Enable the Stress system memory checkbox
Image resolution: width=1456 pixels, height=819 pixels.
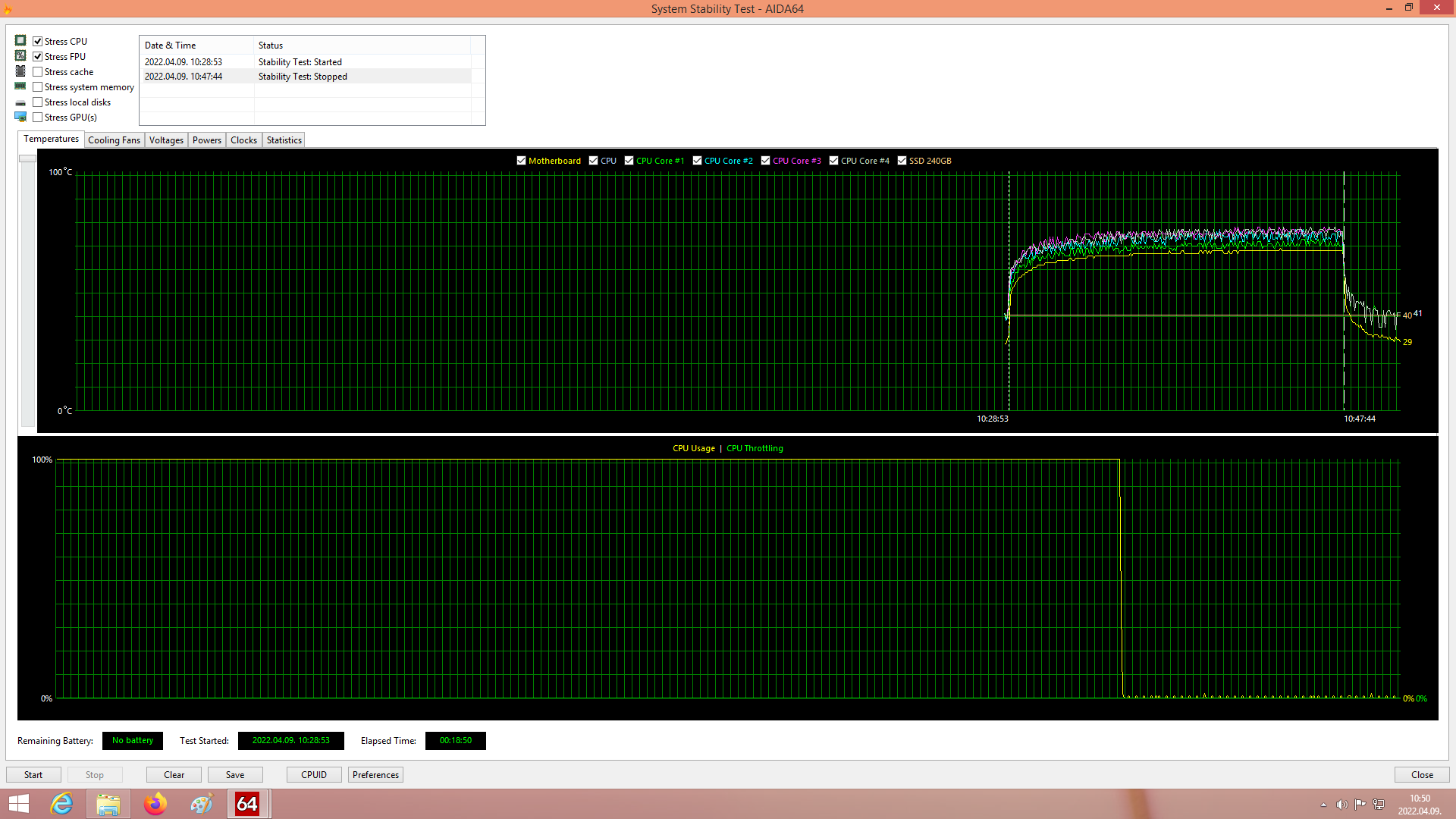[x=38, y=87]
